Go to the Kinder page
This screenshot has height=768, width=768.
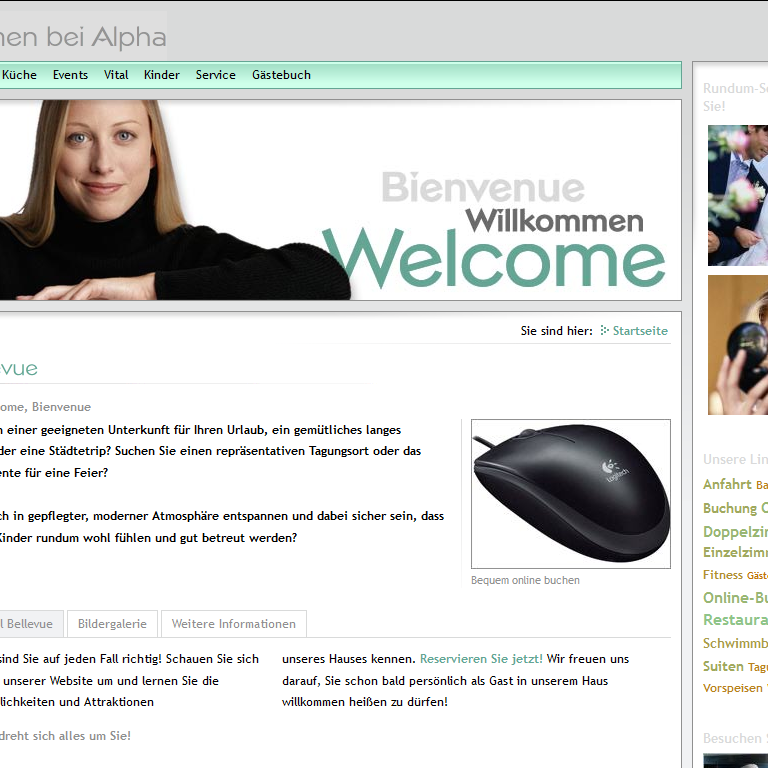click(162, 75)
